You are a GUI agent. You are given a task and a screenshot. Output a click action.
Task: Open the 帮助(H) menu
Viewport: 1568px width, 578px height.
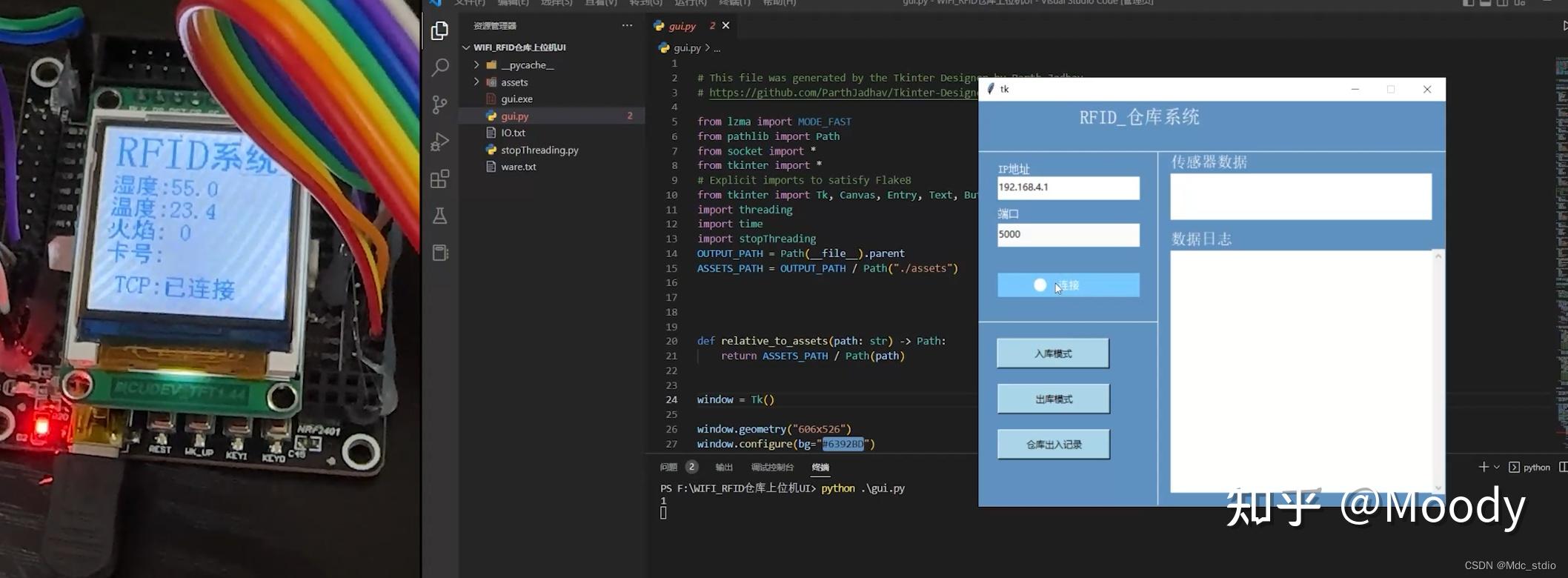point(780,3)
